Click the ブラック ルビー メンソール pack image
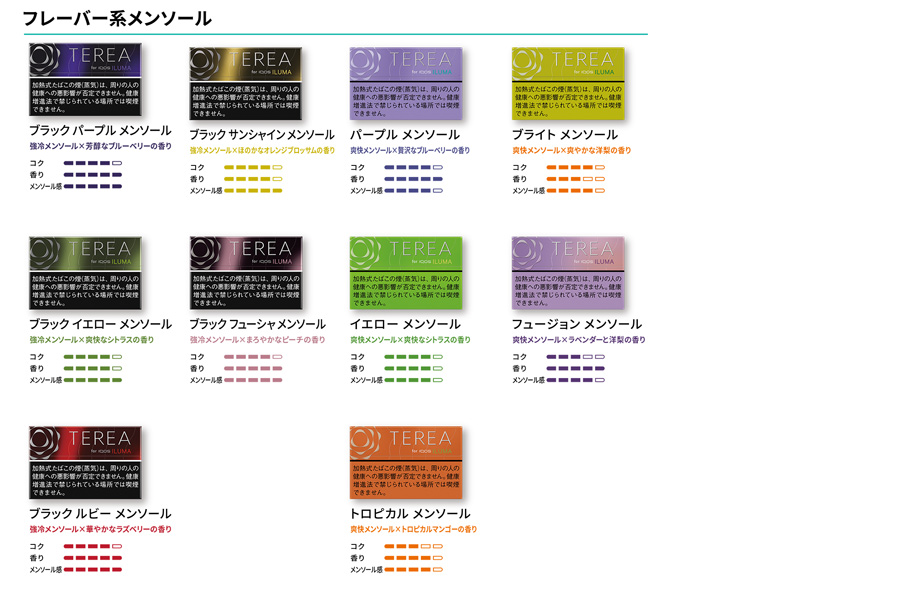 pos(85,462)
